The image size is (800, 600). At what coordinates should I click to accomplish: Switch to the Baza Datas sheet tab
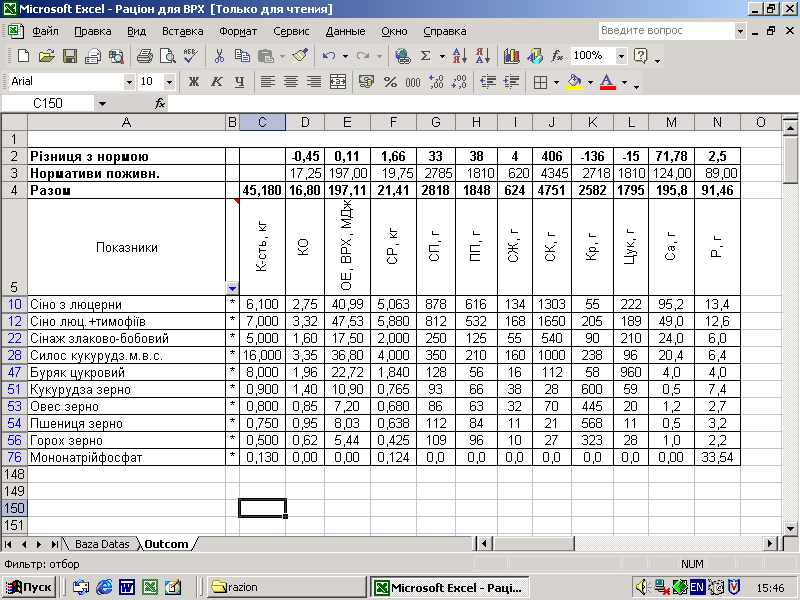(x=102, y=544)
